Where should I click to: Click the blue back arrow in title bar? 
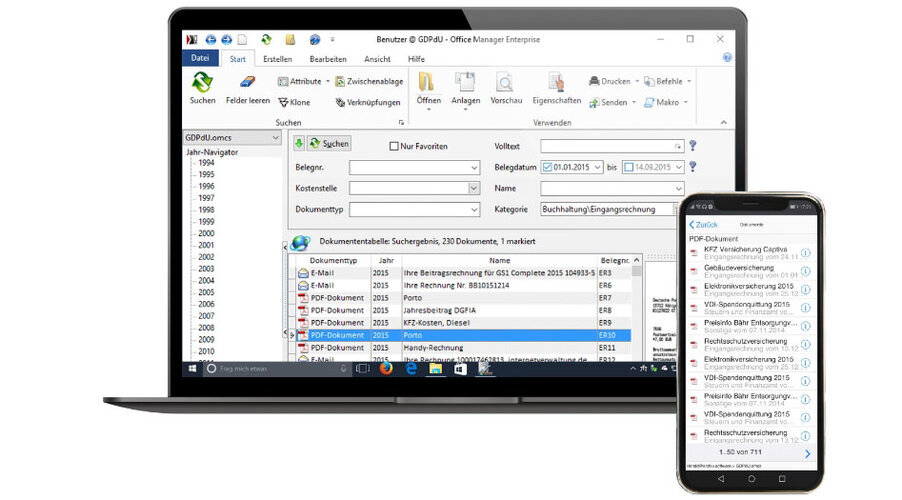pyautogui.click(x=211, y=40)
